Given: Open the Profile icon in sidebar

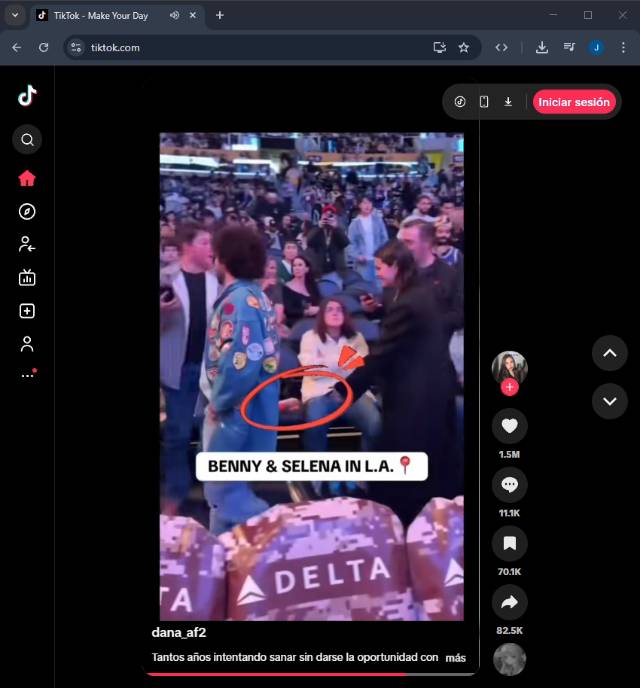Looking at the screenshot, I should (27, 344).
